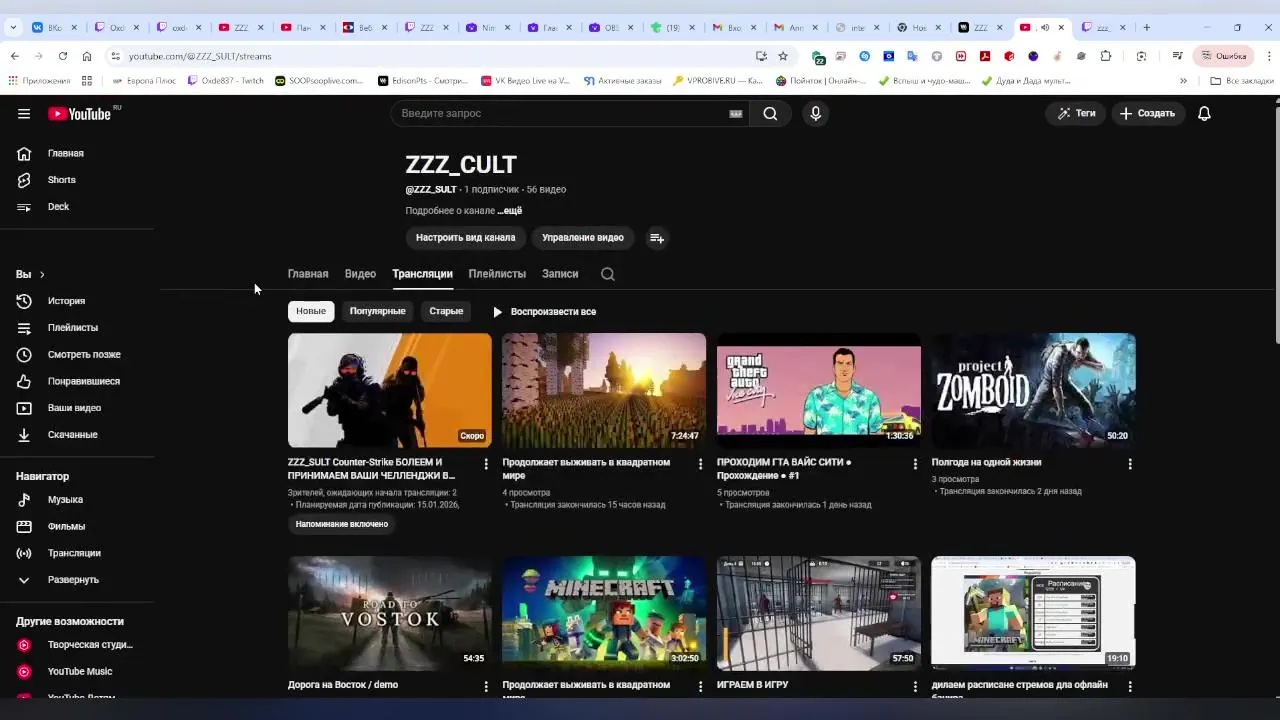Expand the Вы section chevron
1280x720 pixels.
tap(42, 275)
